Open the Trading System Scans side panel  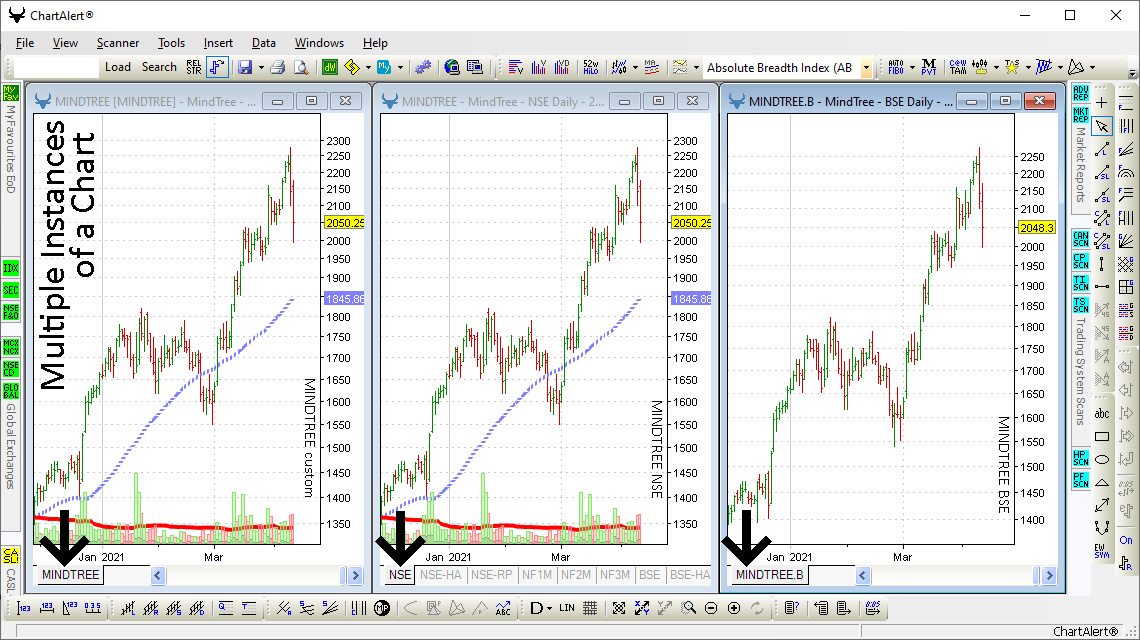click(x=1080, y=372)
